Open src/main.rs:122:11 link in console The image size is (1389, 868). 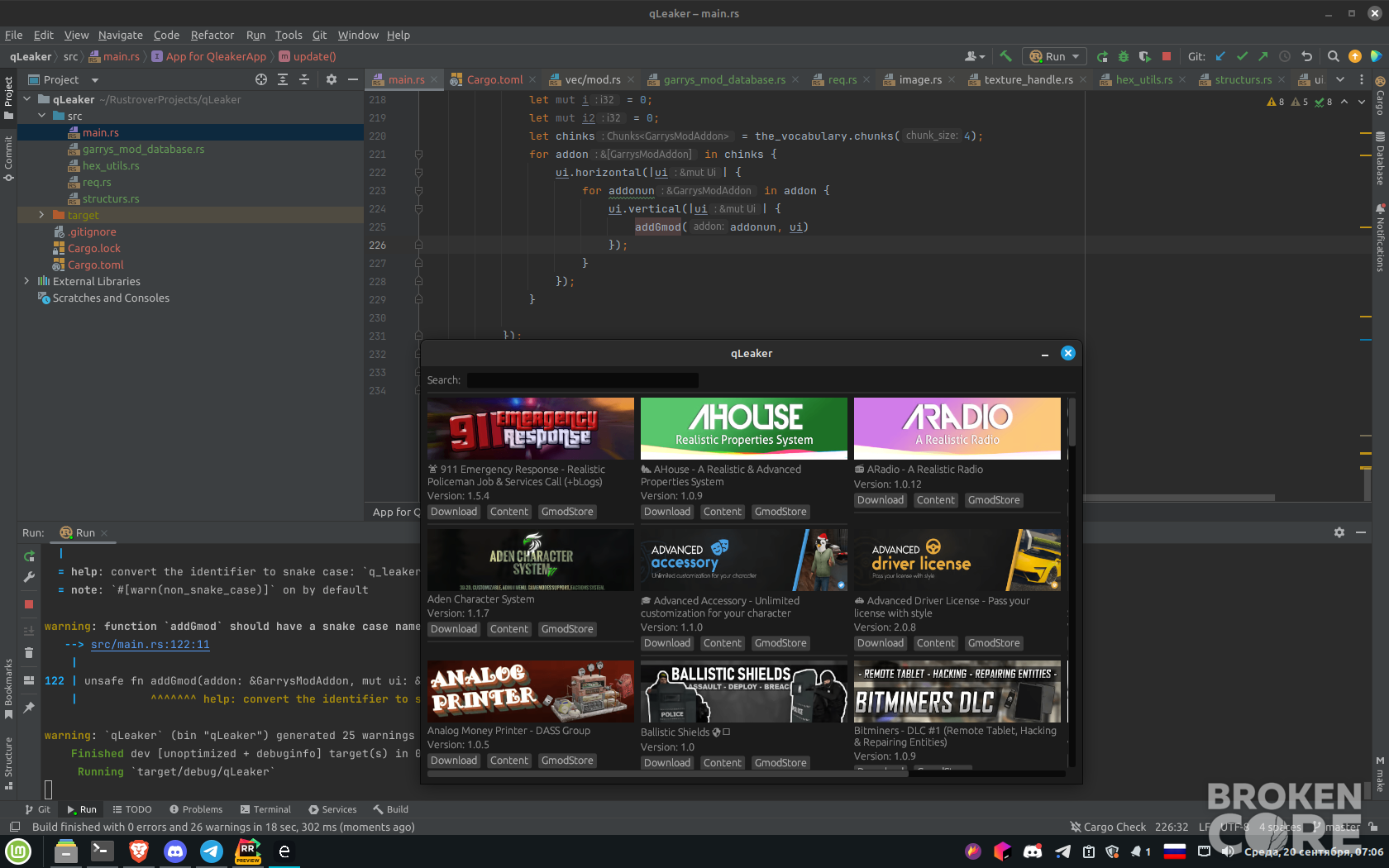coord(150,644)
